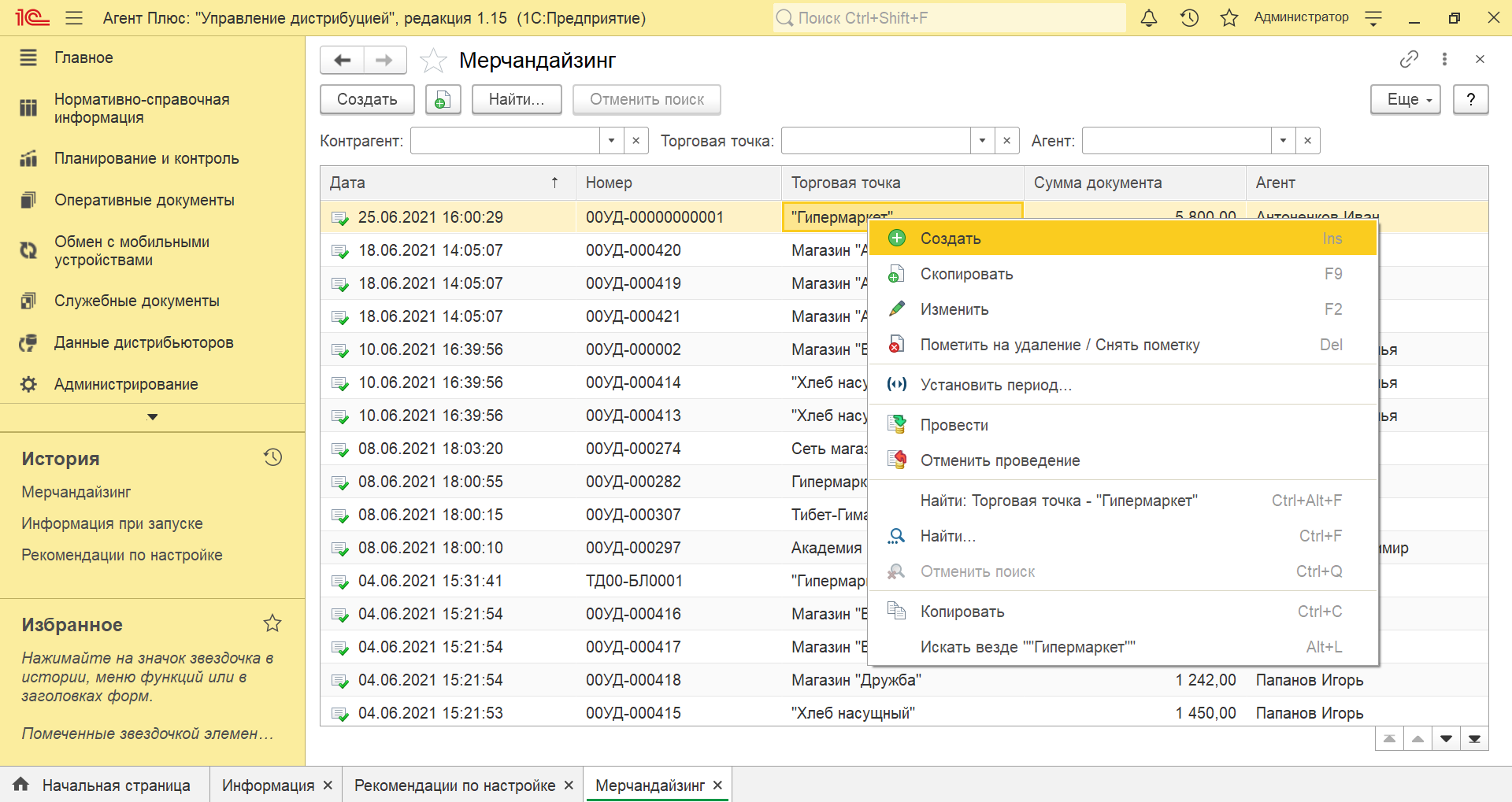
Task: Select Найти: Торговая точка - "Гипермаркет"
Action: (1123, 501)
